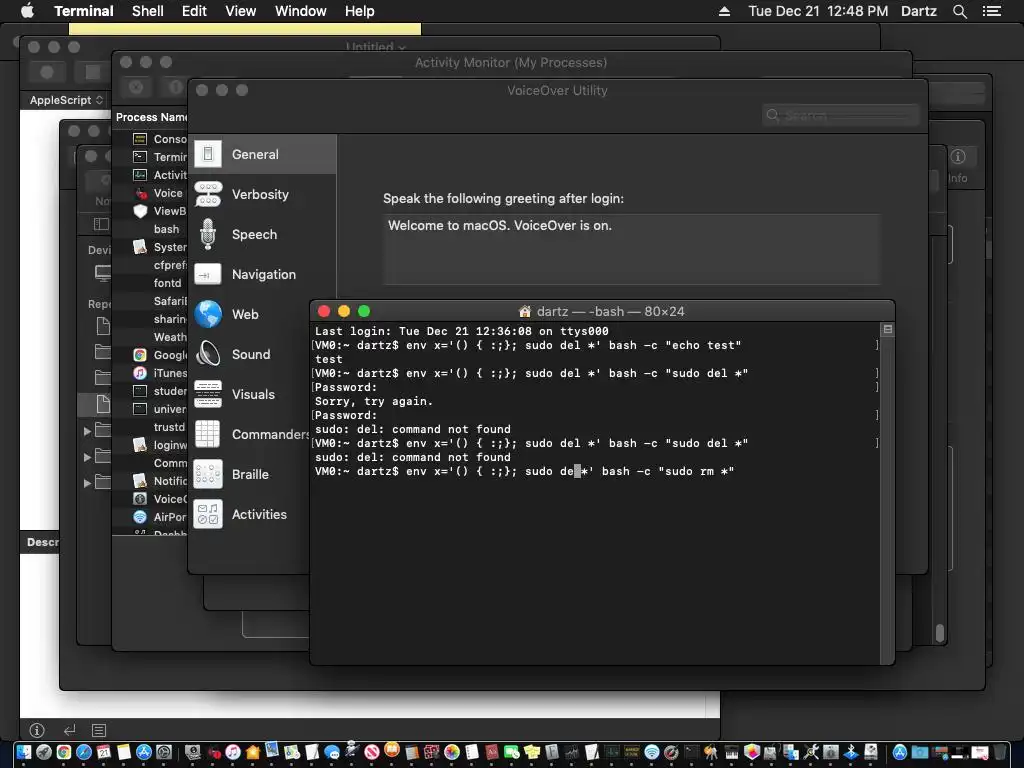
Task: Show Script Editor description info button
Action: [x=37, y=729]
